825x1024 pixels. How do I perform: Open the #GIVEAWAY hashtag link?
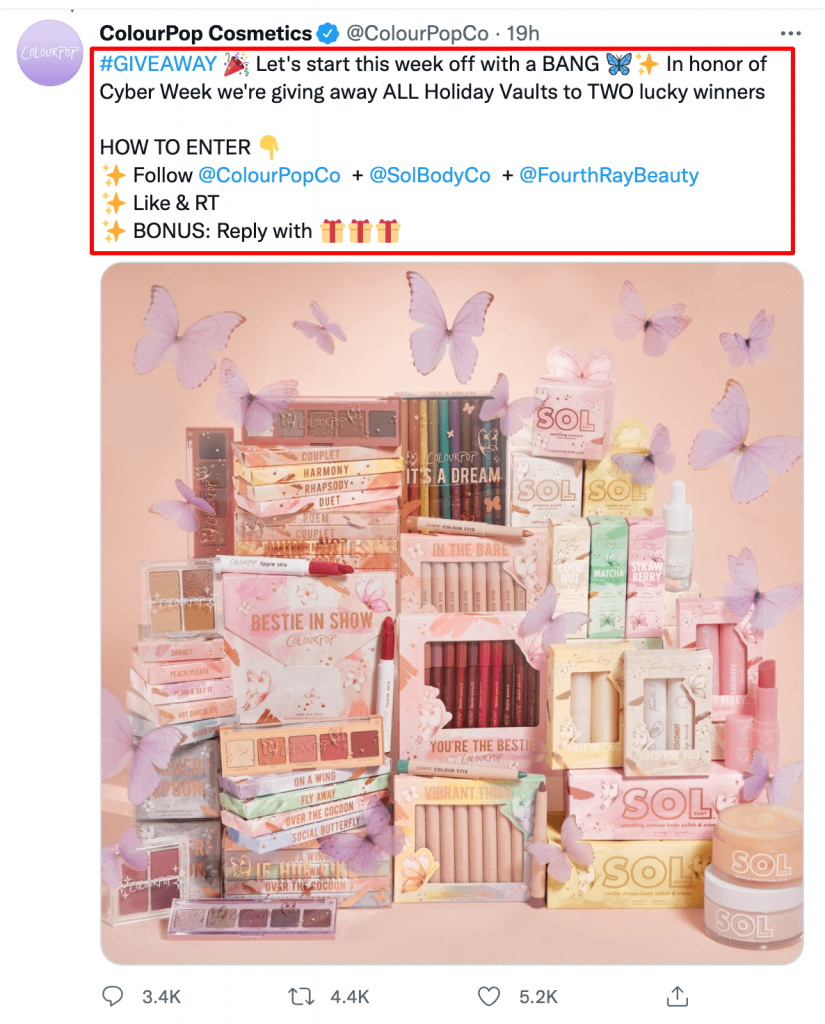(158, 64)
